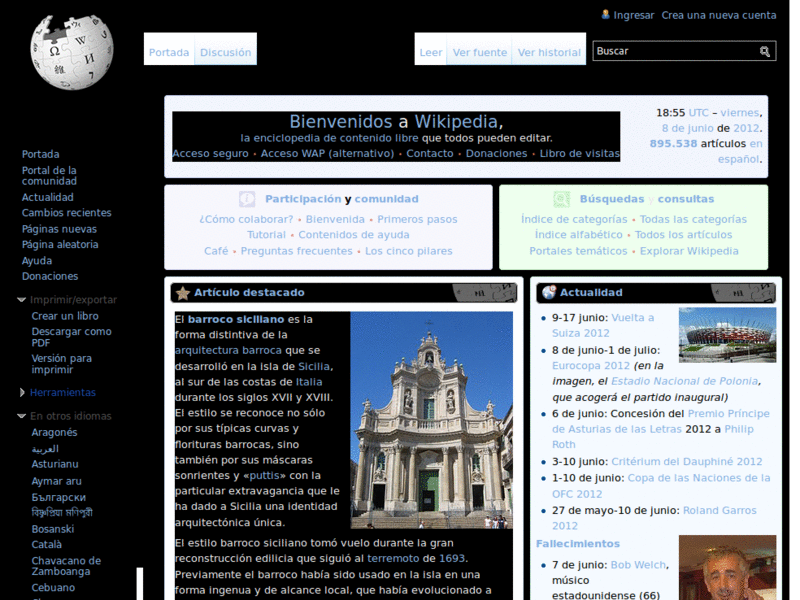800x600 pixels.
Task: Open the Ver fuente tab
Action: (480, 52)
